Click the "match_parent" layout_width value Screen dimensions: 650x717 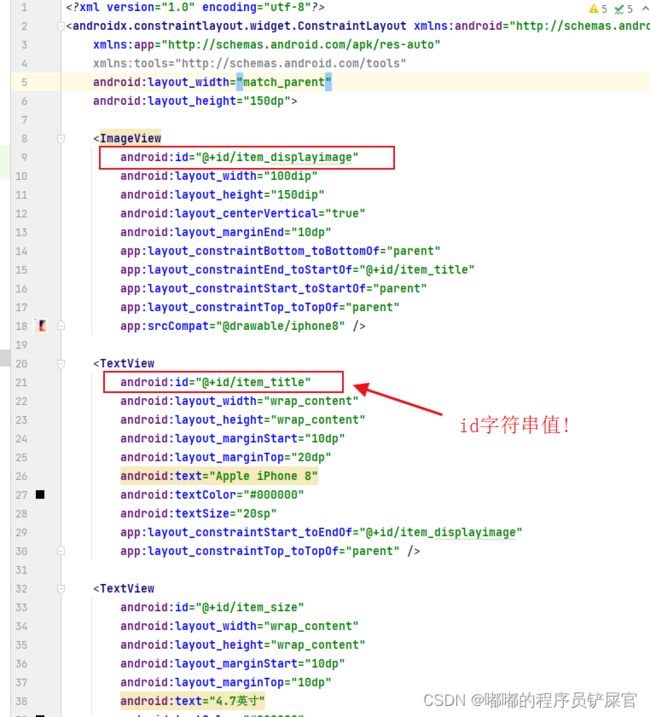coord(284,82)
